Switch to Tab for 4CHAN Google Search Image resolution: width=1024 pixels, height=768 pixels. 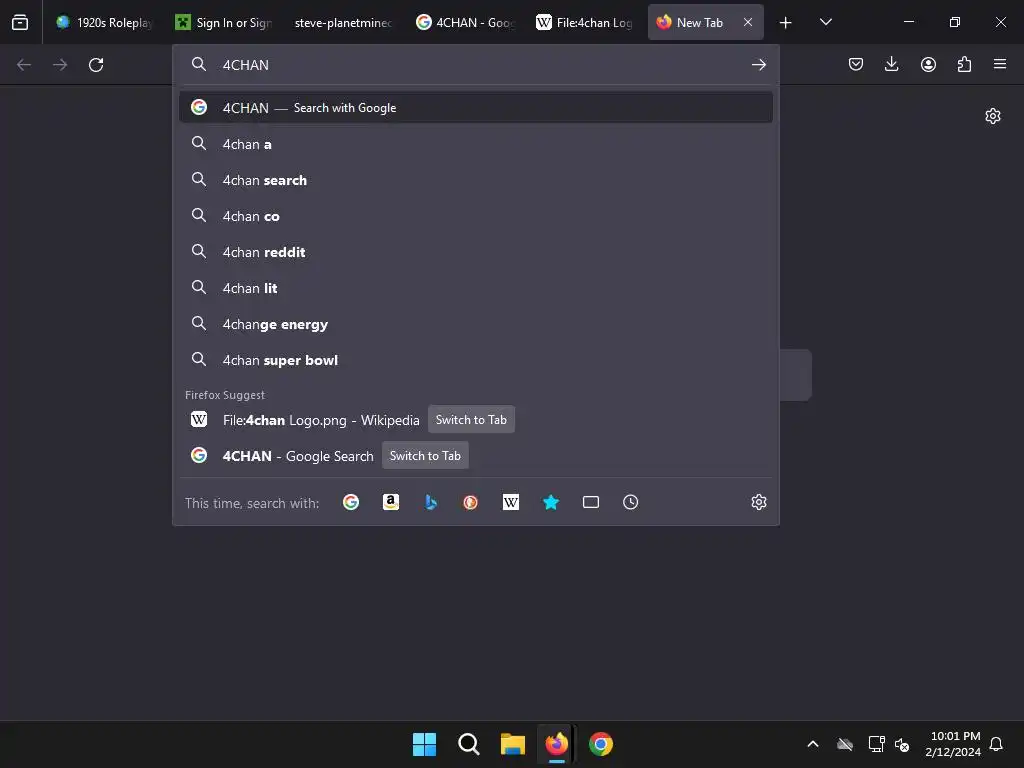pyautogui.click(x=425, y=456)
